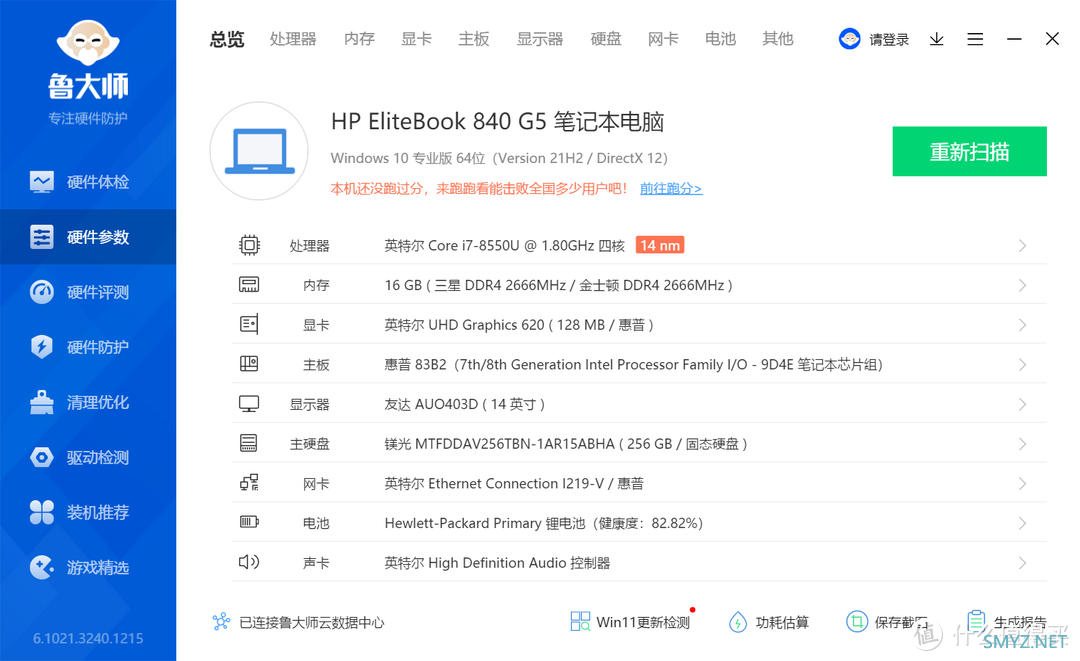This screenshot has width=1080, height=661.
Task: Click 保存截屏 button
Action: click(x=887, y=622)
